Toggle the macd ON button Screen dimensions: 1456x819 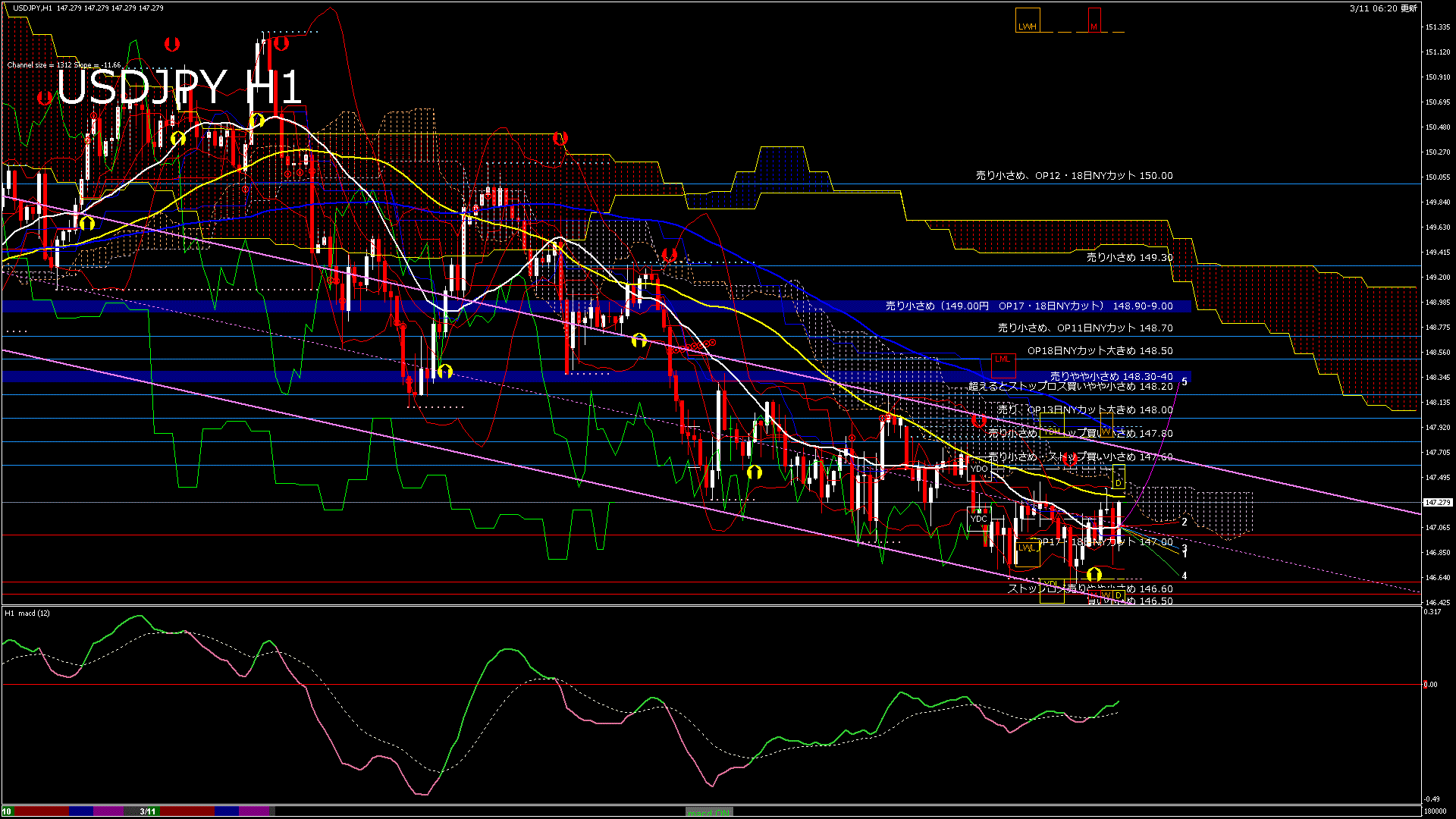(x=709, y=812)
